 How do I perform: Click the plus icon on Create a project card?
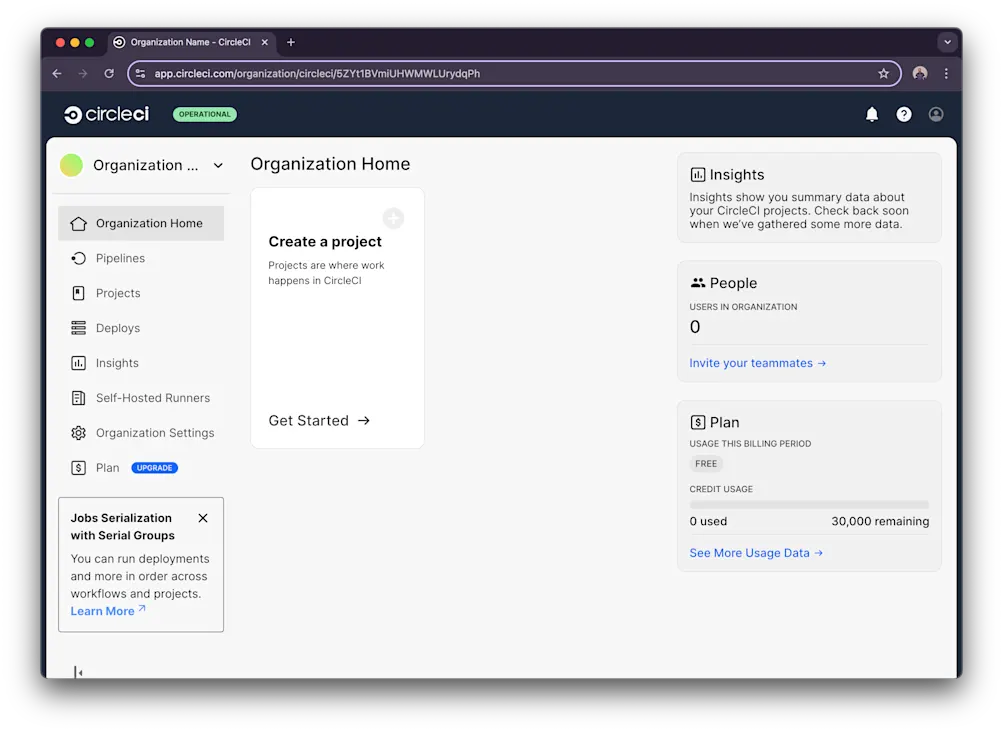pos(393,218)
